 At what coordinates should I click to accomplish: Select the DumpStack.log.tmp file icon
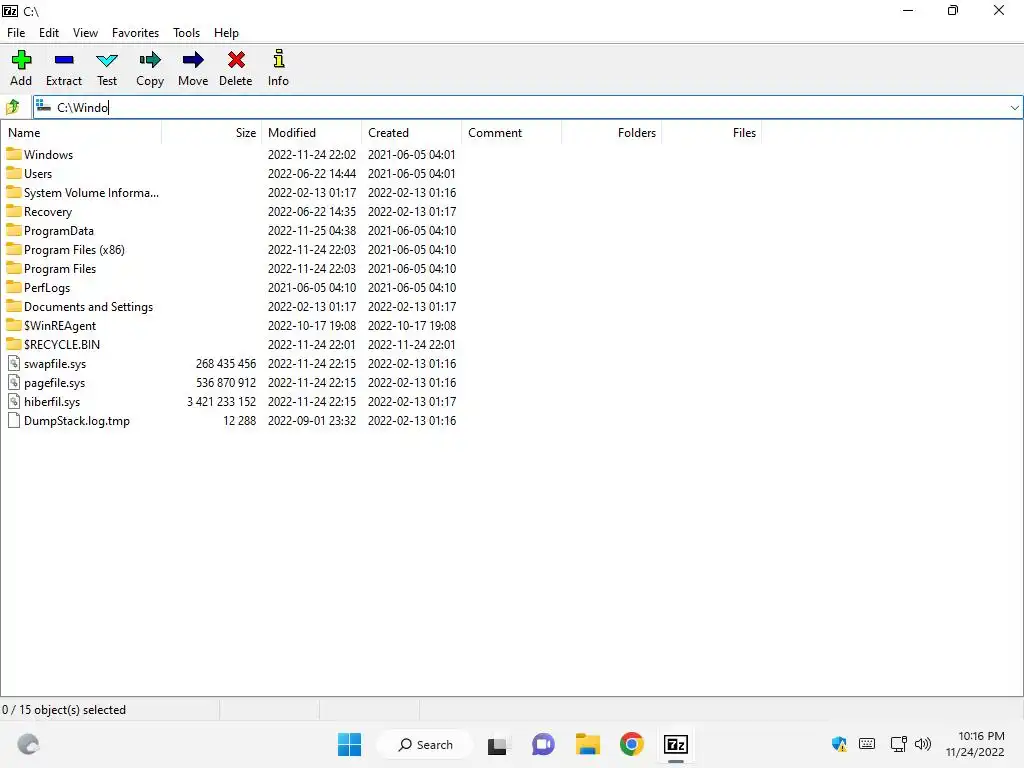pyautogui.click(x=14, y=420)
